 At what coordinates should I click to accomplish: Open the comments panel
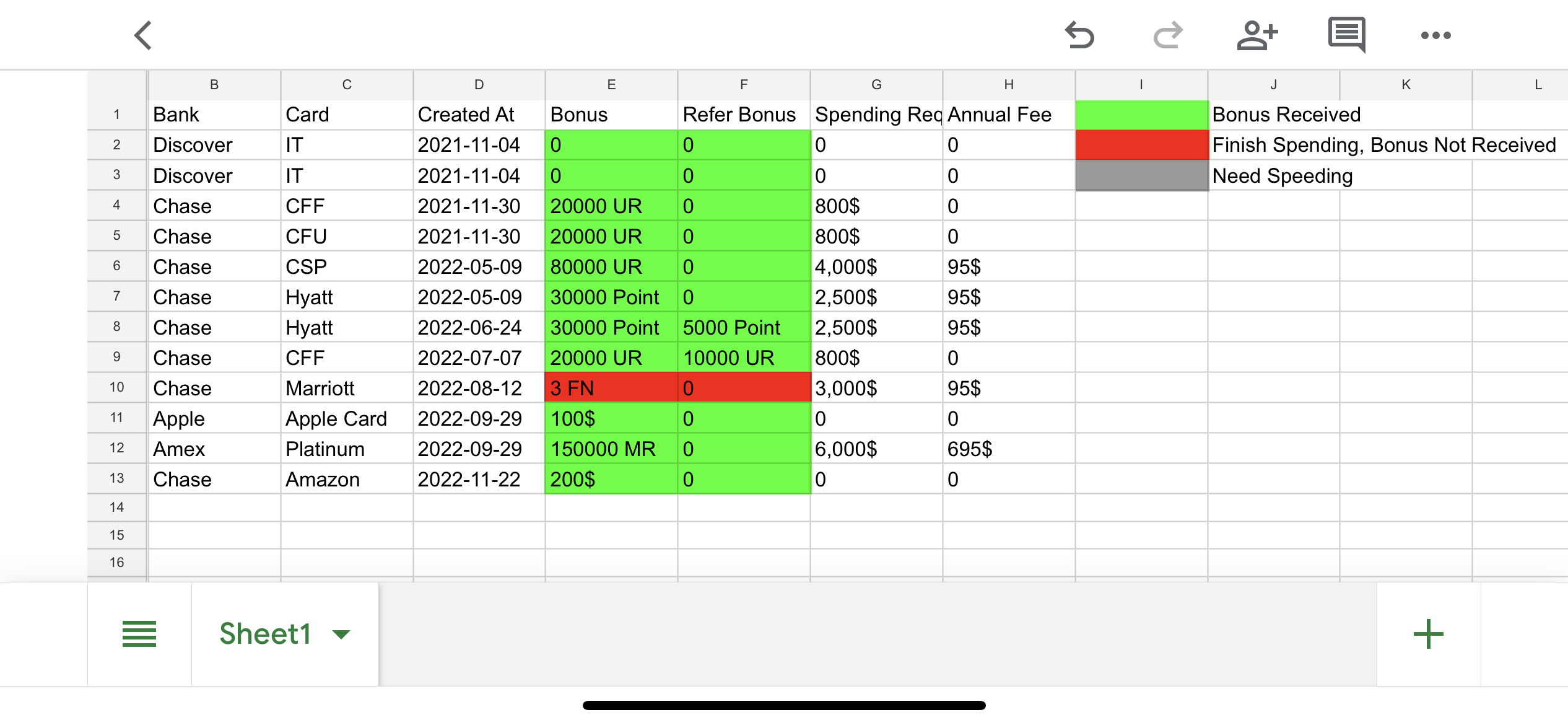pos(1347,35)
